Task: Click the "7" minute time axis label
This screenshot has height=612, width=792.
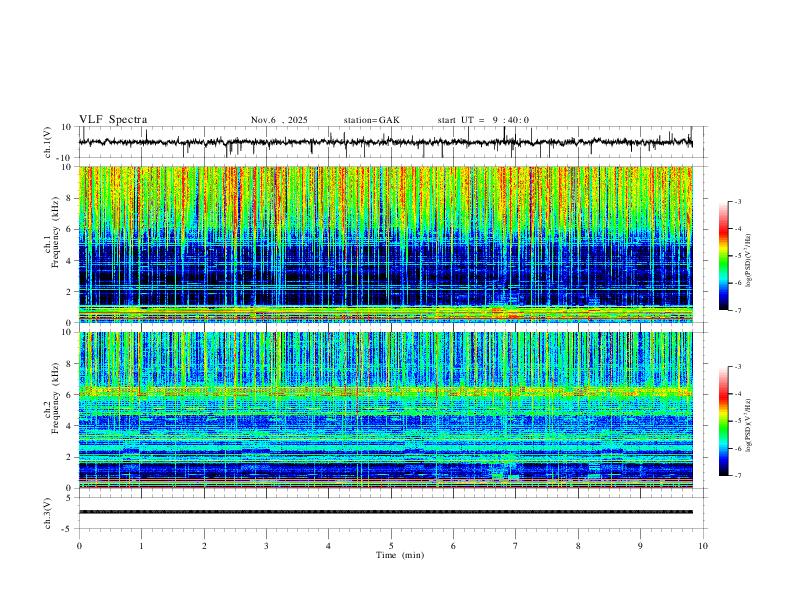Action: point(516,546)
